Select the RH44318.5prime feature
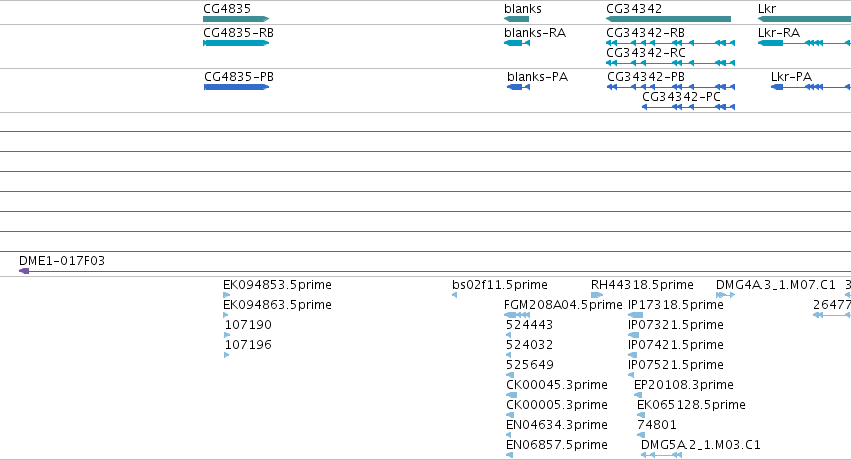This screenshot has height=460, width=851. [597, 295]
